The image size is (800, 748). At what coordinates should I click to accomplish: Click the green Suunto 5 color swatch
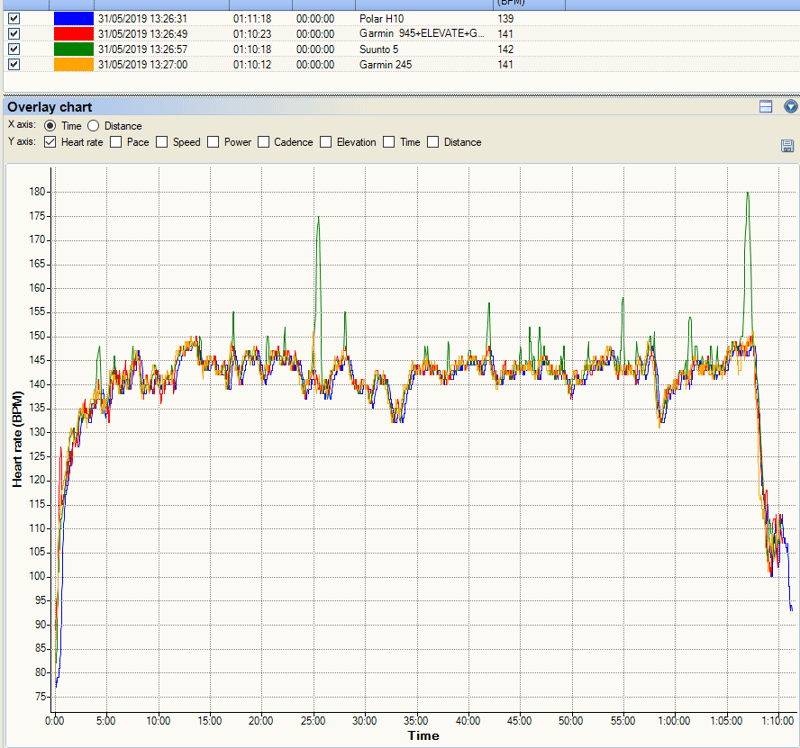[x=73, y=49]
